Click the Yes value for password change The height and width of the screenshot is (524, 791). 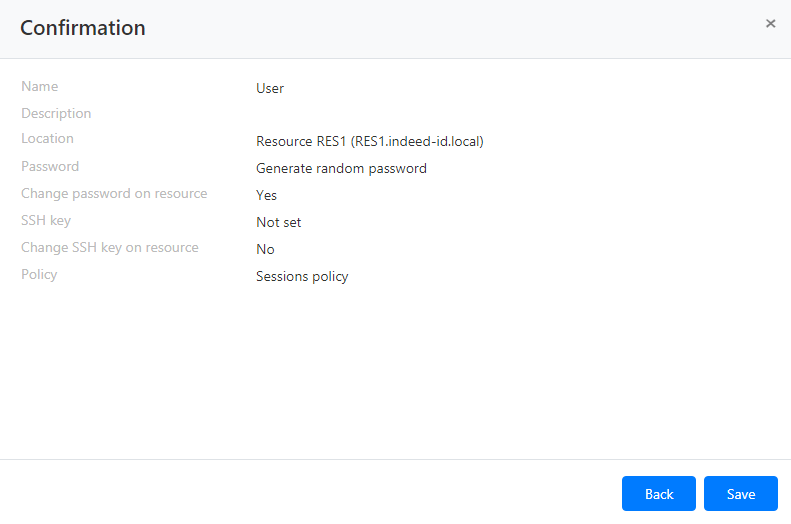tap(266, 195)
